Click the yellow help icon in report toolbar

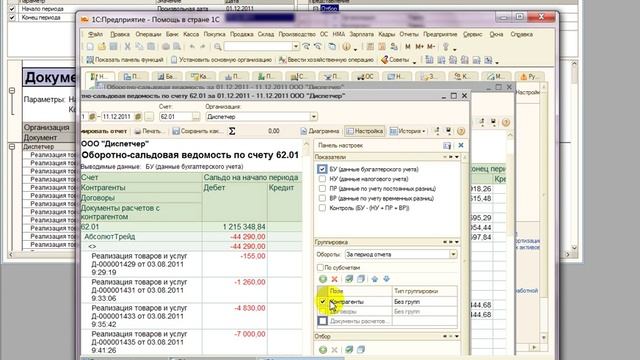[461, 131]
